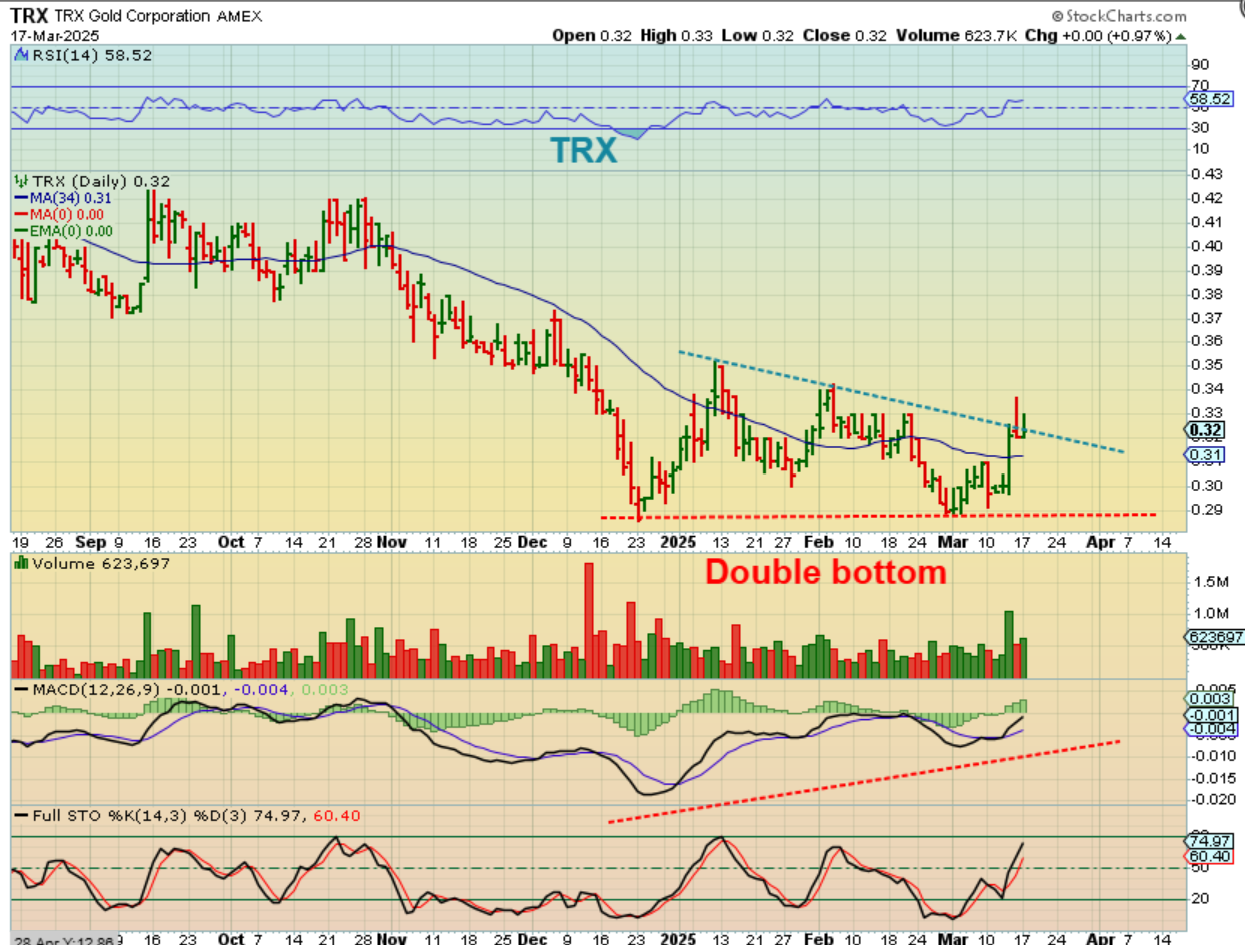This screenshot has height=945, width=1245.
Task: Click the 623697 volume value tag
Action: coord(1210,636)
